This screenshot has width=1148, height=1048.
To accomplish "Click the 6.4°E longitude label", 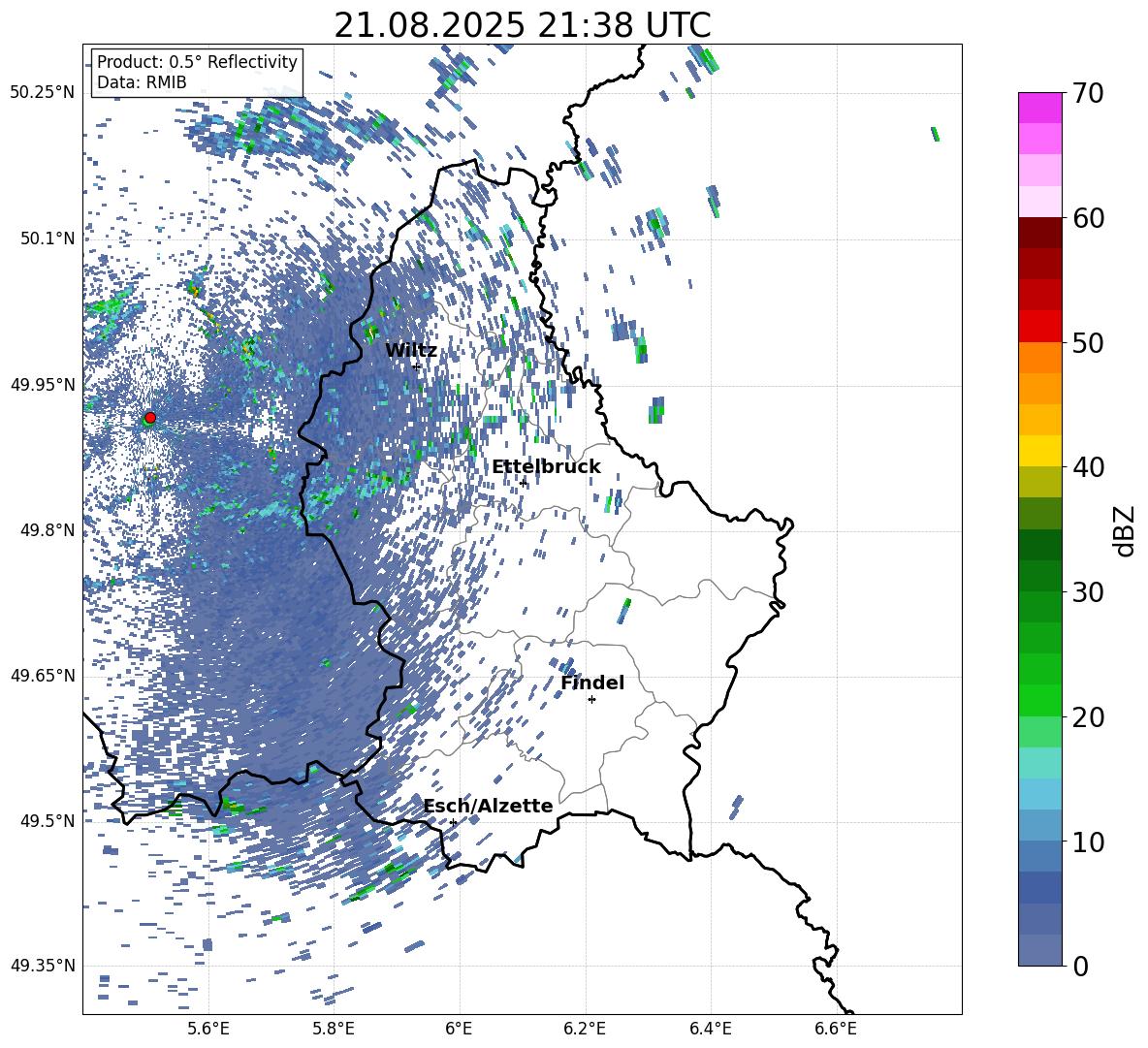I will click(x=710, y=1029).
